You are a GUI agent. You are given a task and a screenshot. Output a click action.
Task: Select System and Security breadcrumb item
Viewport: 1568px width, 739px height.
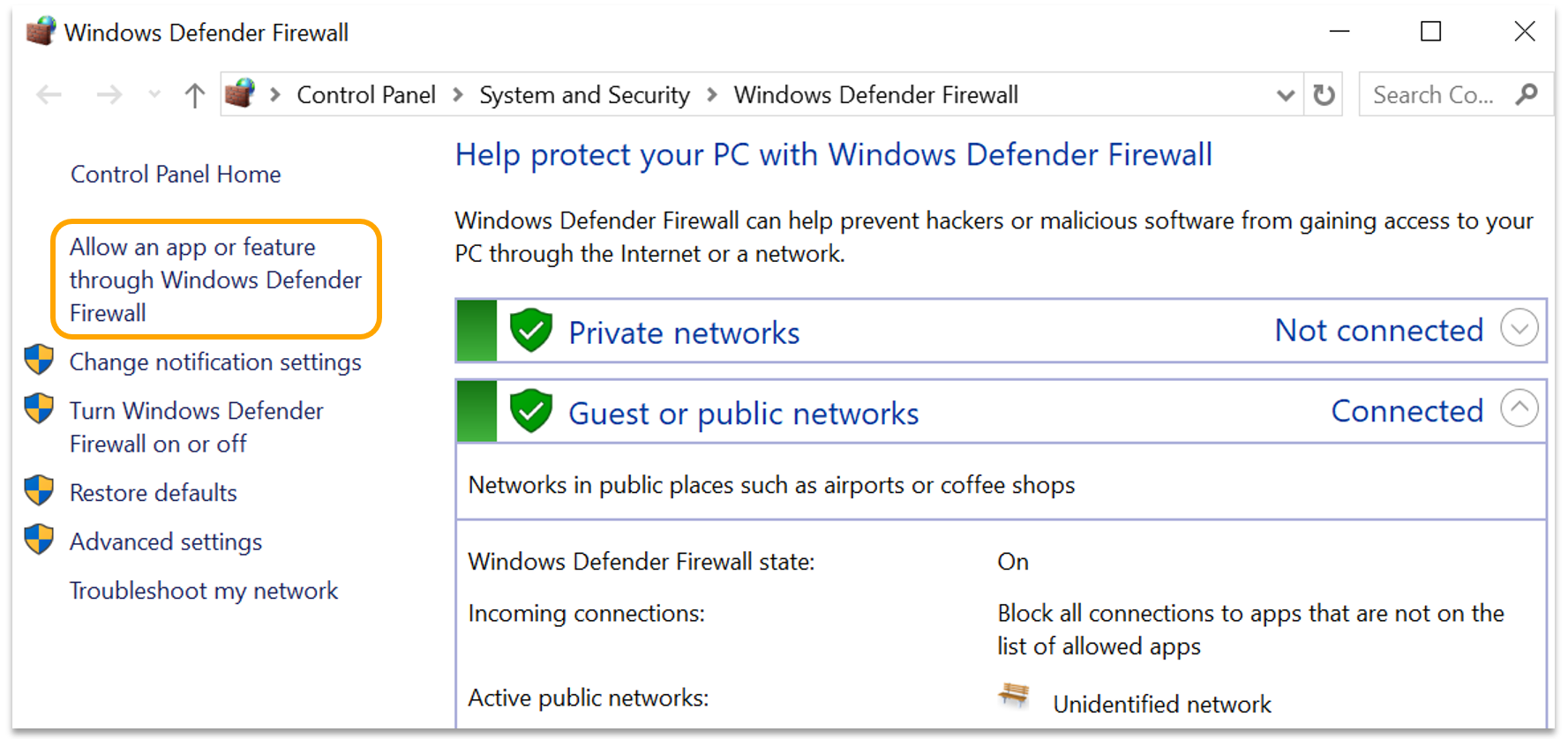coord(584,95)
